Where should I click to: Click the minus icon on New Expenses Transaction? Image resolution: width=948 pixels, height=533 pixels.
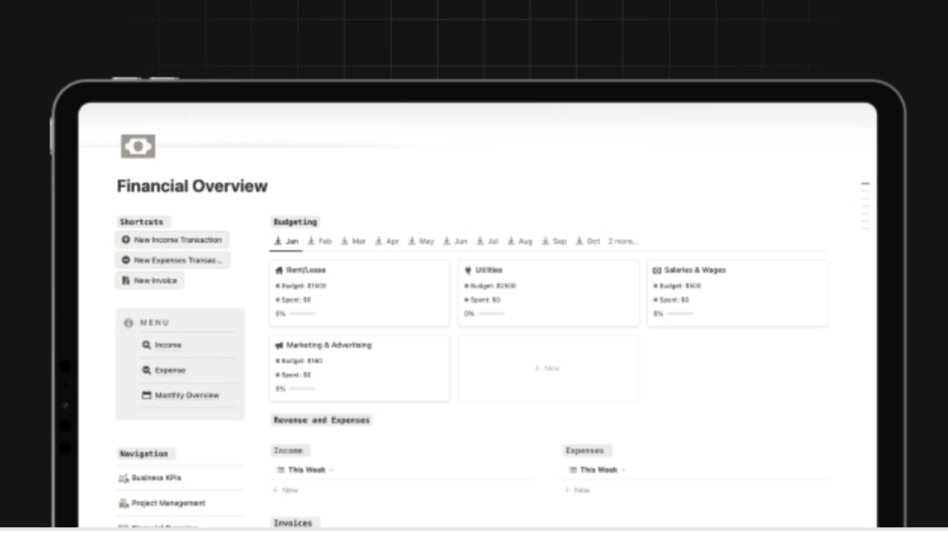(x=126, y=260)
